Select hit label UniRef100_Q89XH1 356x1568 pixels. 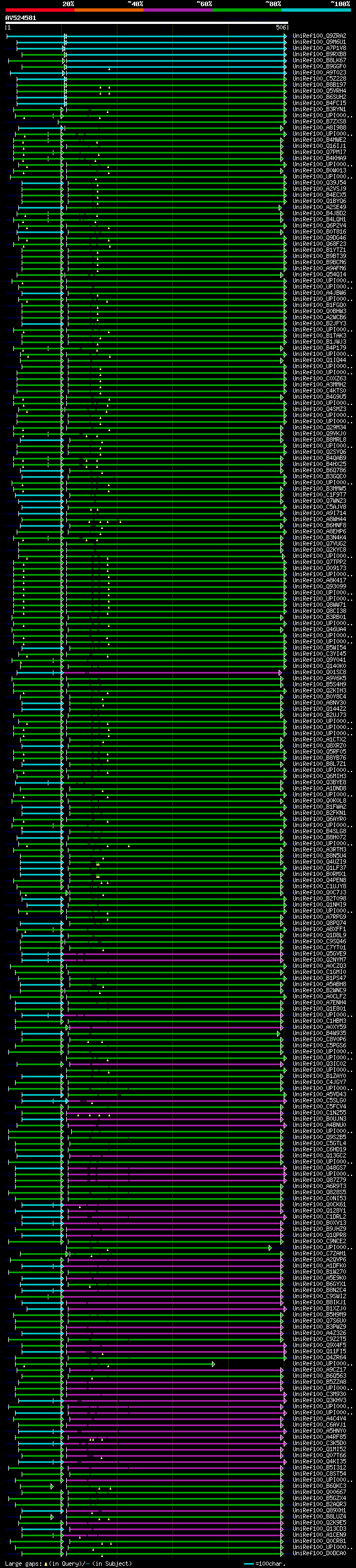click(319, 1510)
